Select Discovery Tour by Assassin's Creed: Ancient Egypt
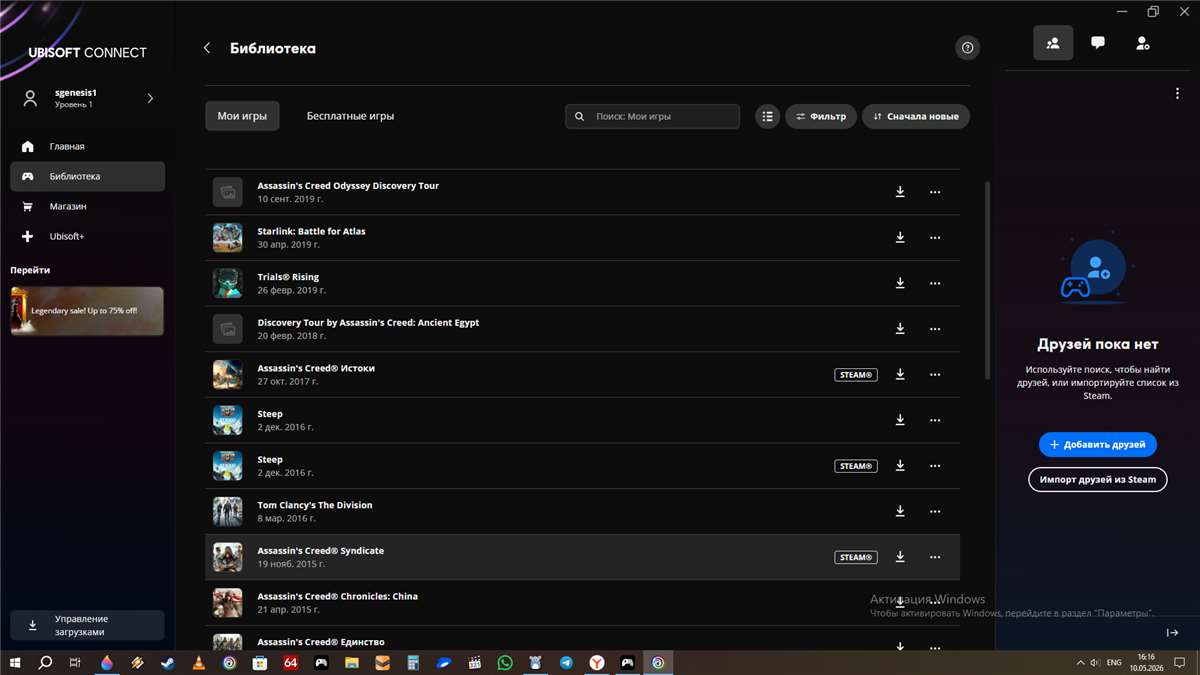 pos(368,323)
